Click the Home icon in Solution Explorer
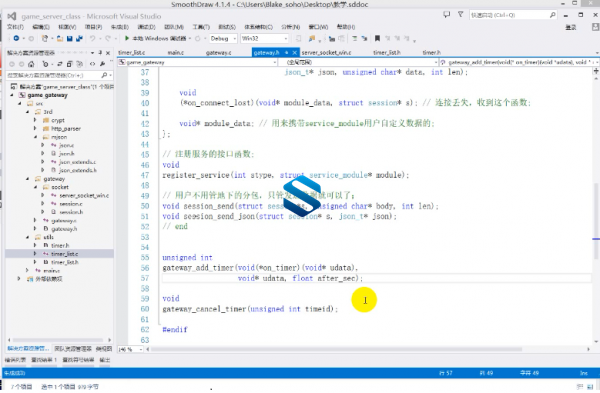 (x=31, y=64)
